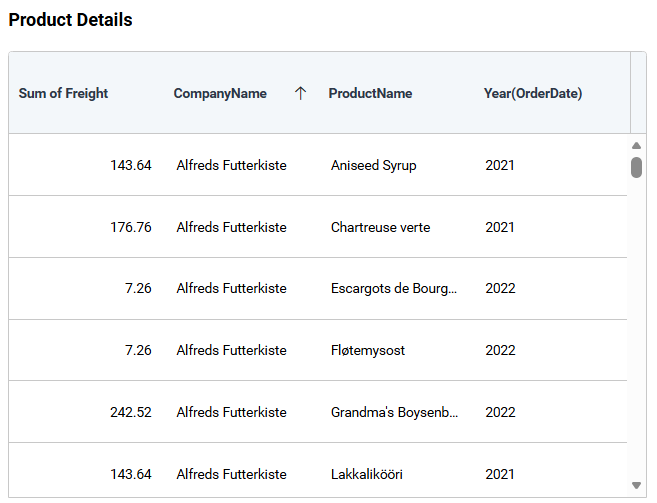Click the vertical scrollbar thumb
Image resolution: width=657 pixels, height=503 pixels.
(636, 167)
